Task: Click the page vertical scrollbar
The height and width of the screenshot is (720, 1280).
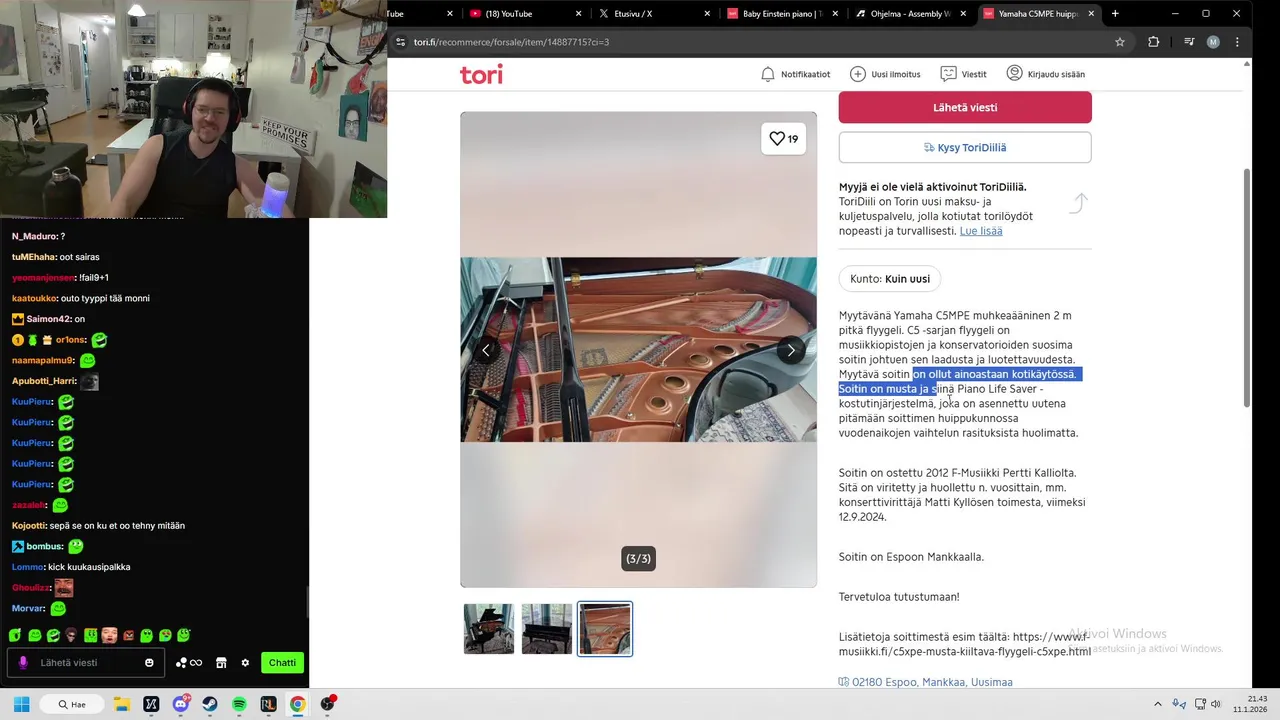Action: [1246, 287]
